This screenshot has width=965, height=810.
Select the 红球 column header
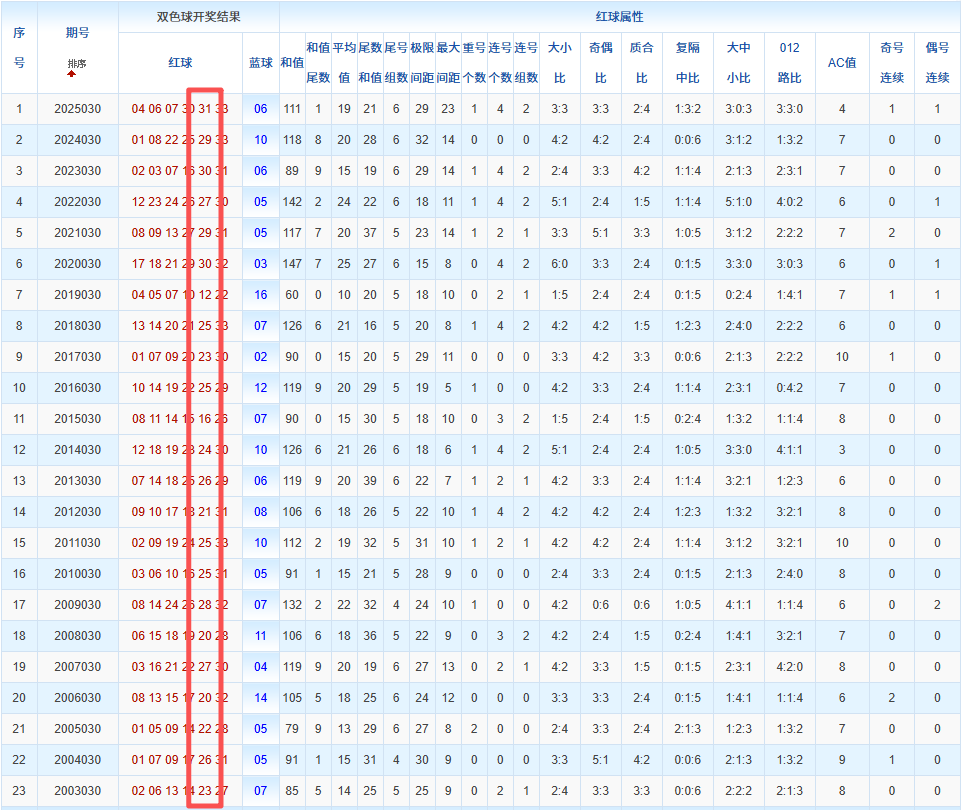180,62
